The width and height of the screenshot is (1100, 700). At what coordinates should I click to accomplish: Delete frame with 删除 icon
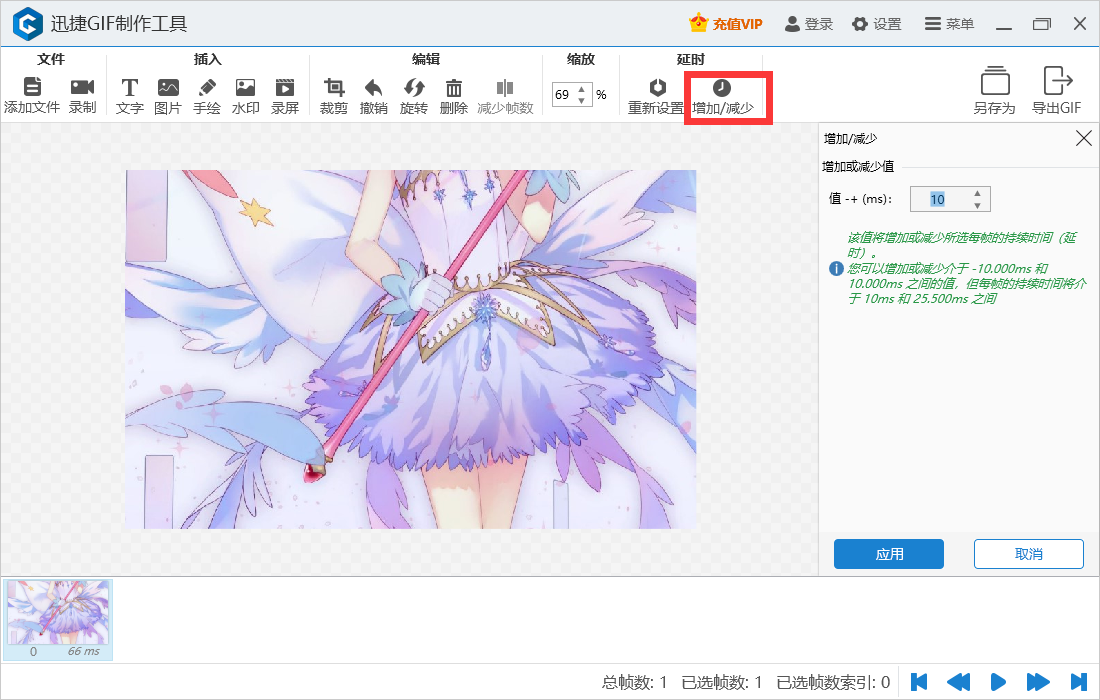454,88
